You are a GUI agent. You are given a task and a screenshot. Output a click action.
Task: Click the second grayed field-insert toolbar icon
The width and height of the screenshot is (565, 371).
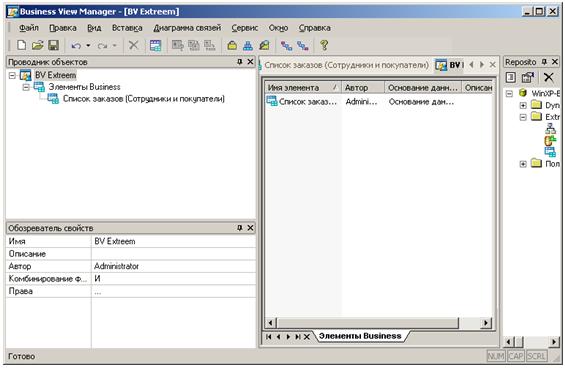[194, 45]
